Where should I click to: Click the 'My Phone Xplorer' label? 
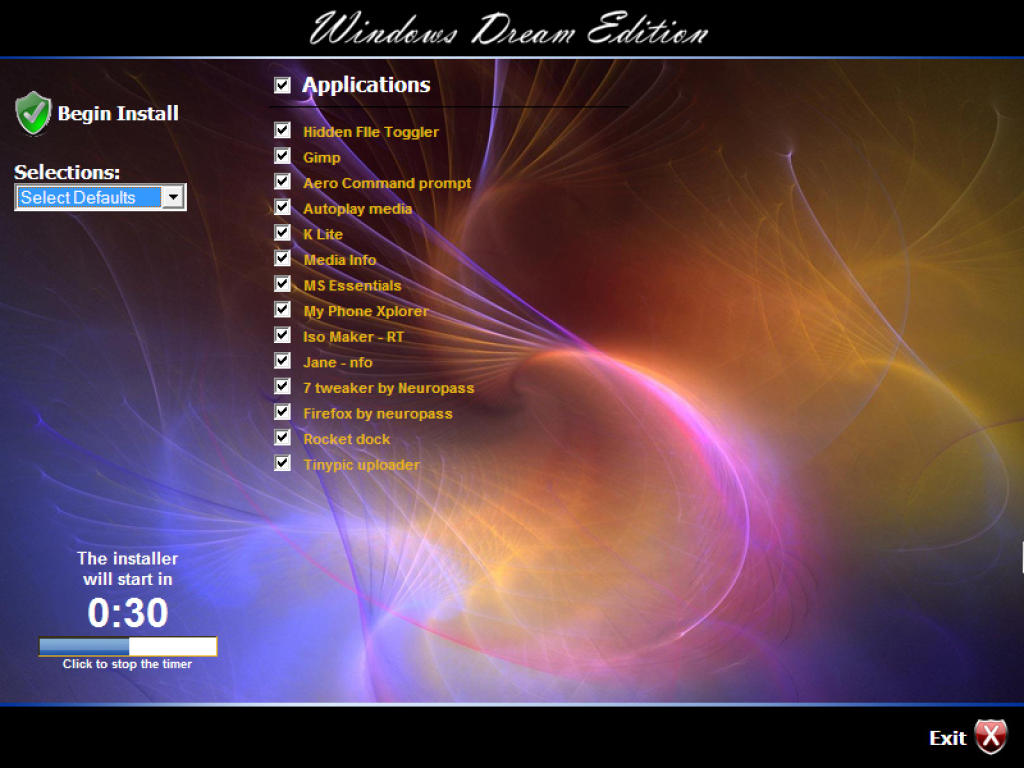[x=366, y=312]
